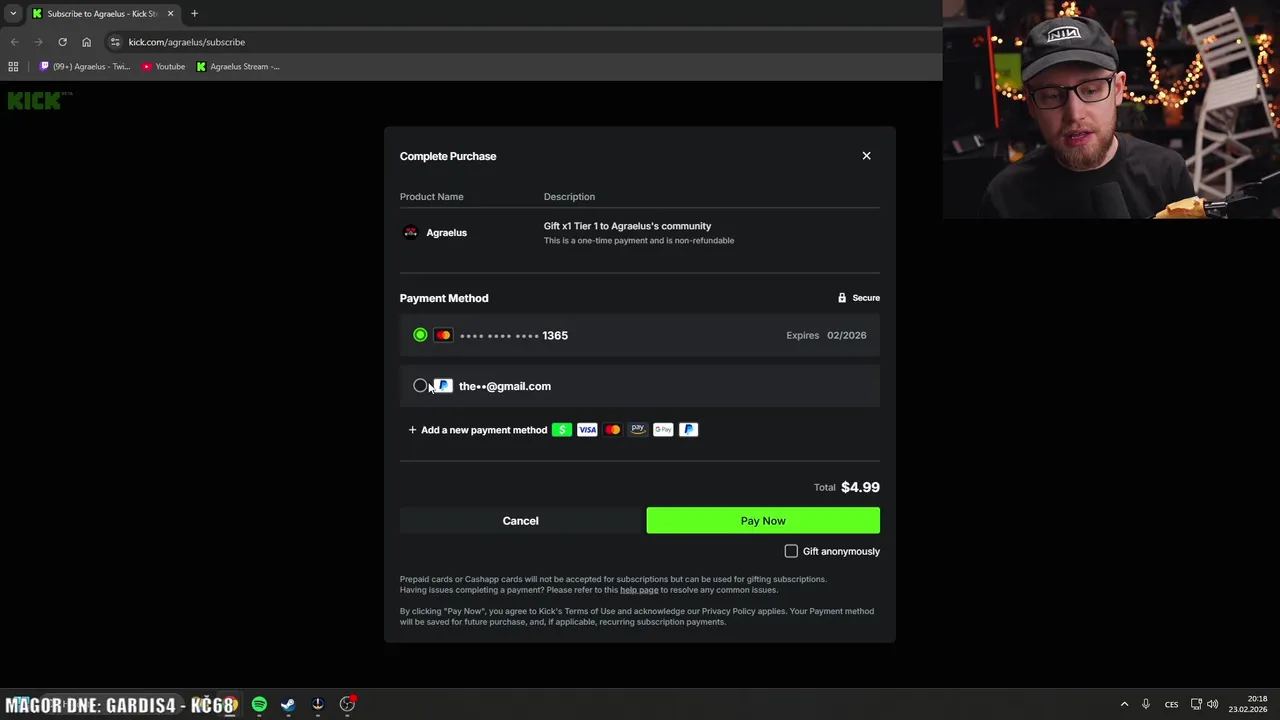Click the Mastercard icon beside new payment method
1280x720 pixels.
tap(612, 430)
